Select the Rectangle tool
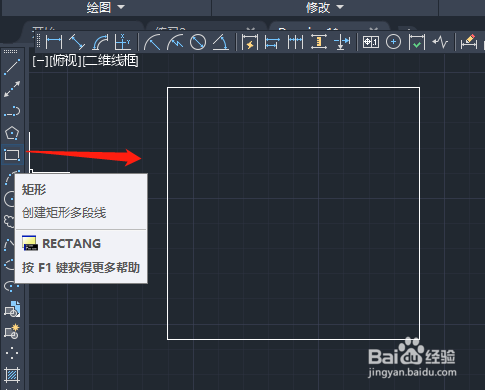Image resolution: width=485 pixels, height=390 pixels. (x=12, y=155)
